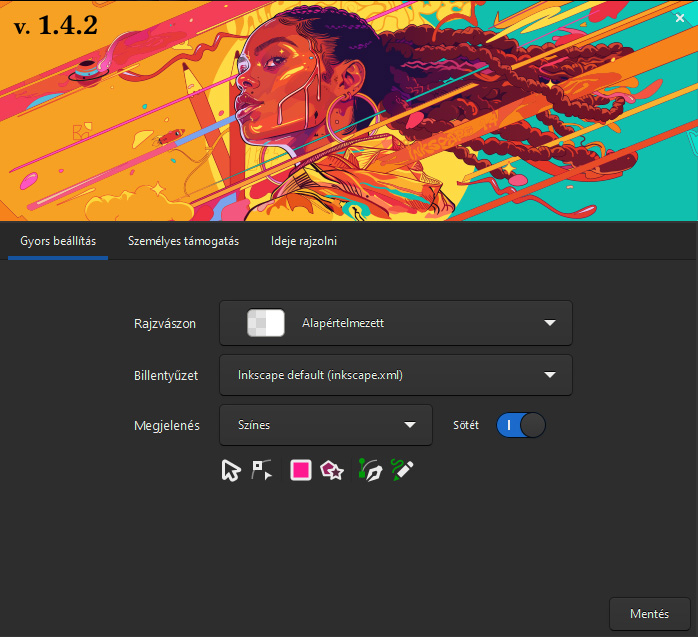The width and height of the screenshot is (698, 637).
Task: Click the Pencil freehand tool icon
Action: pos(402,469)
